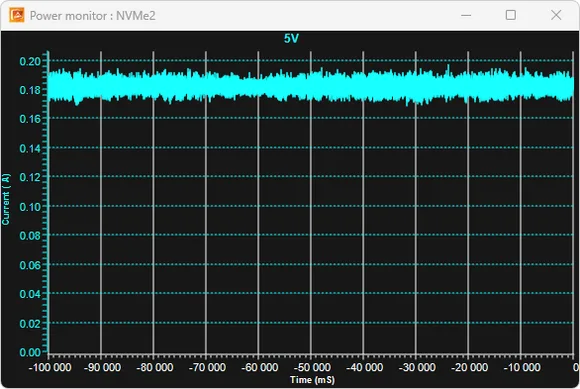The image size is (580, 389).
Task: Click the -40 000 time axis label
Action: click(365, 367)
